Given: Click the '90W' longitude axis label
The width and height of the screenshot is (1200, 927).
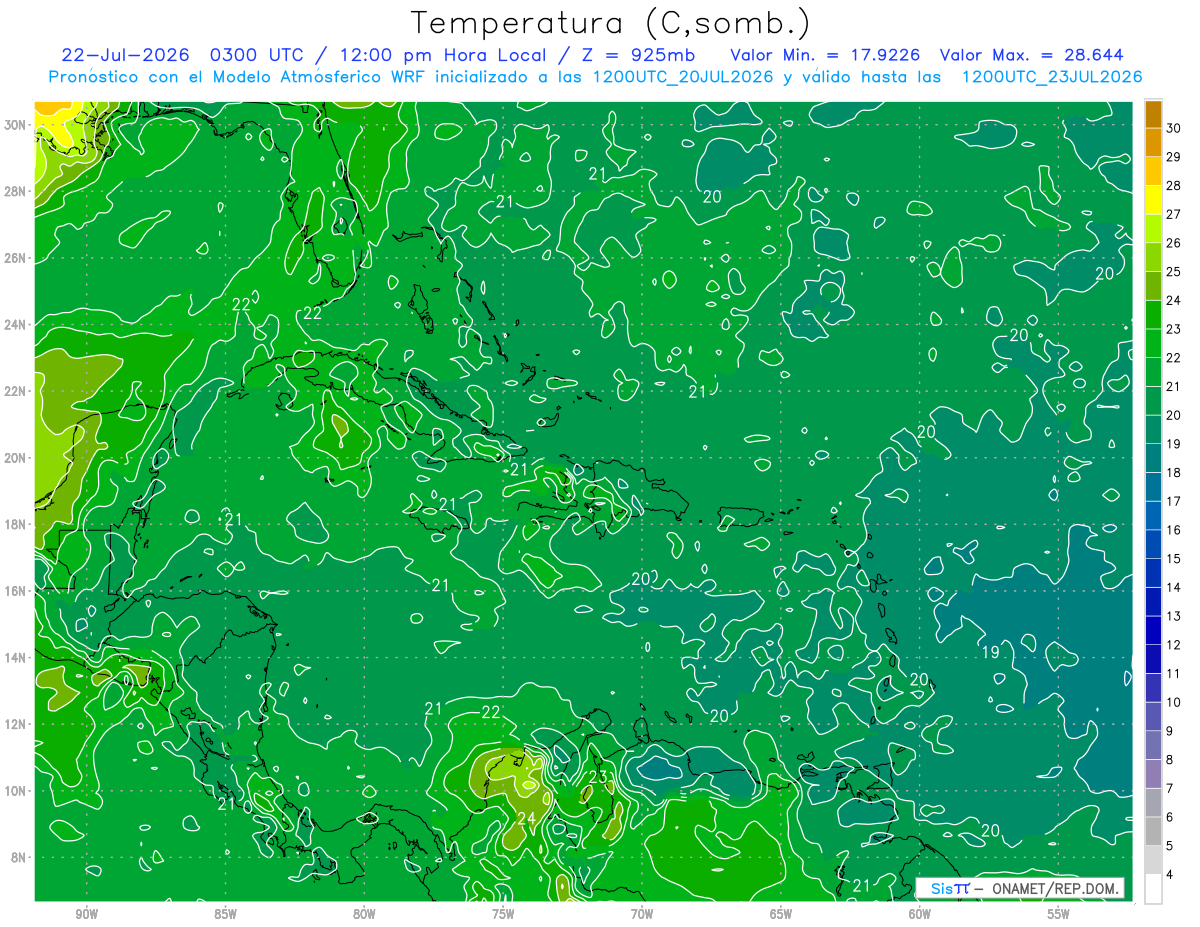Looking at the screenshot, I should point(86,914).
